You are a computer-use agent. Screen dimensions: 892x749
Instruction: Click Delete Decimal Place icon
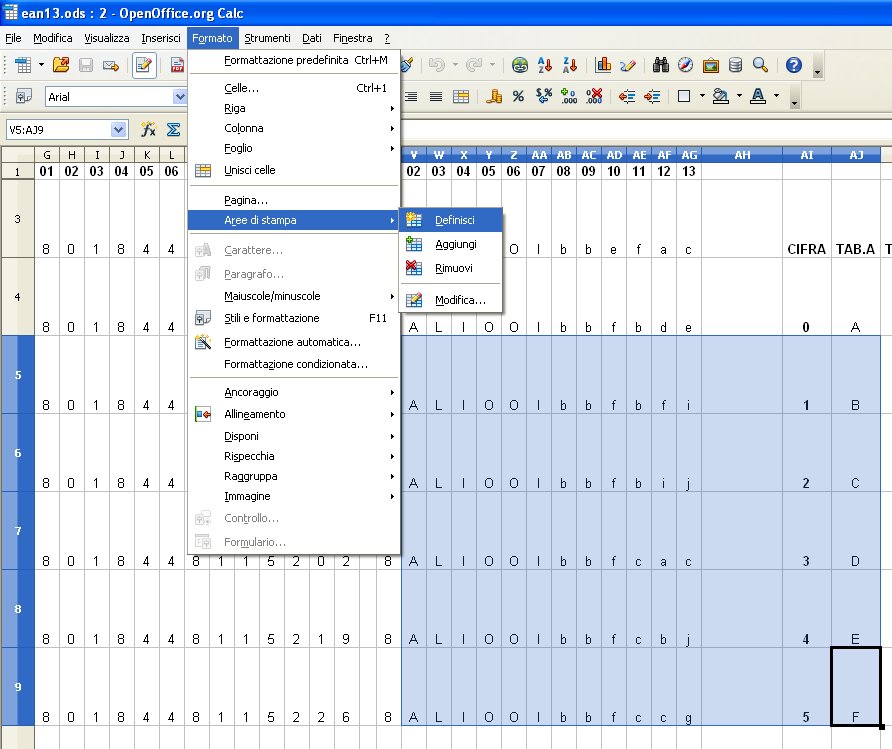click(594, 96)
